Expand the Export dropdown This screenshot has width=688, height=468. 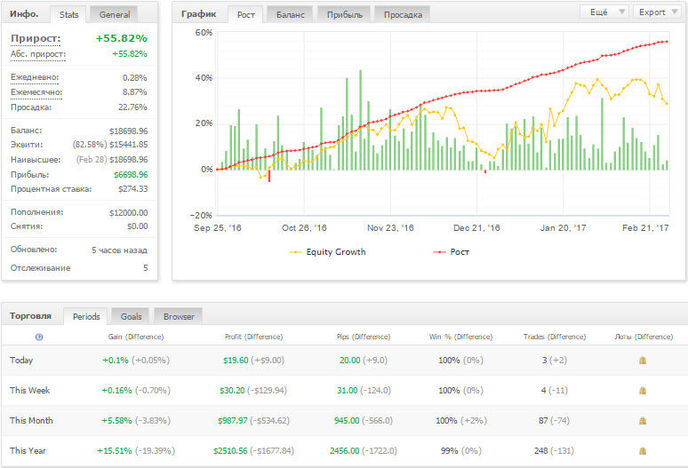(x=657, y=12)
